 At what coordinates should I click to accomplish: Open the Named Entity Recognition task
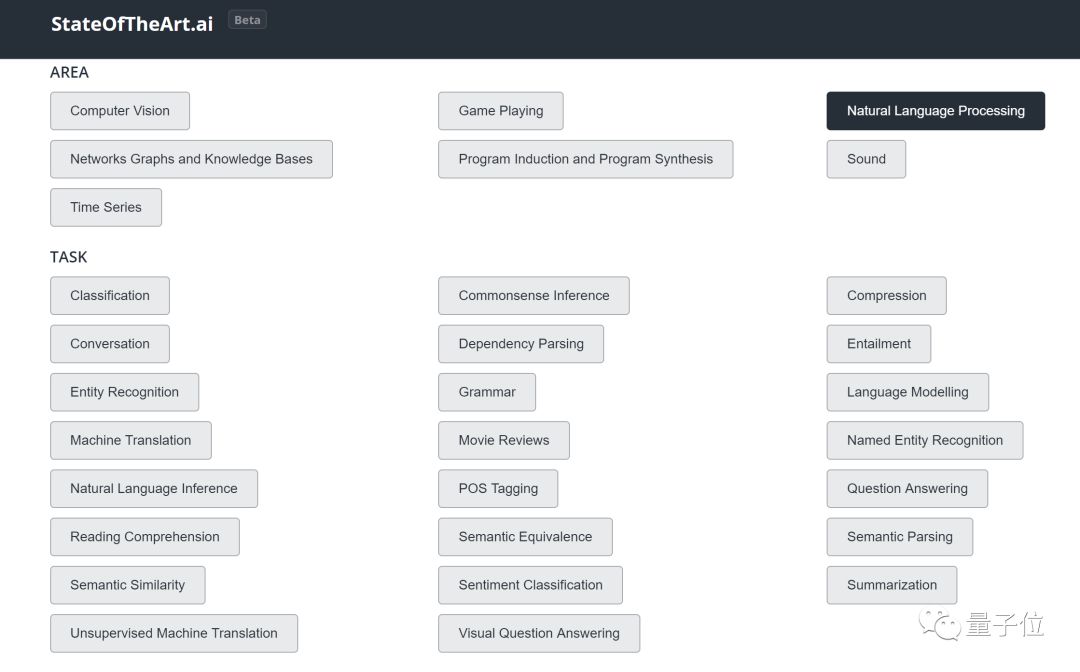(x=924, y=440)
